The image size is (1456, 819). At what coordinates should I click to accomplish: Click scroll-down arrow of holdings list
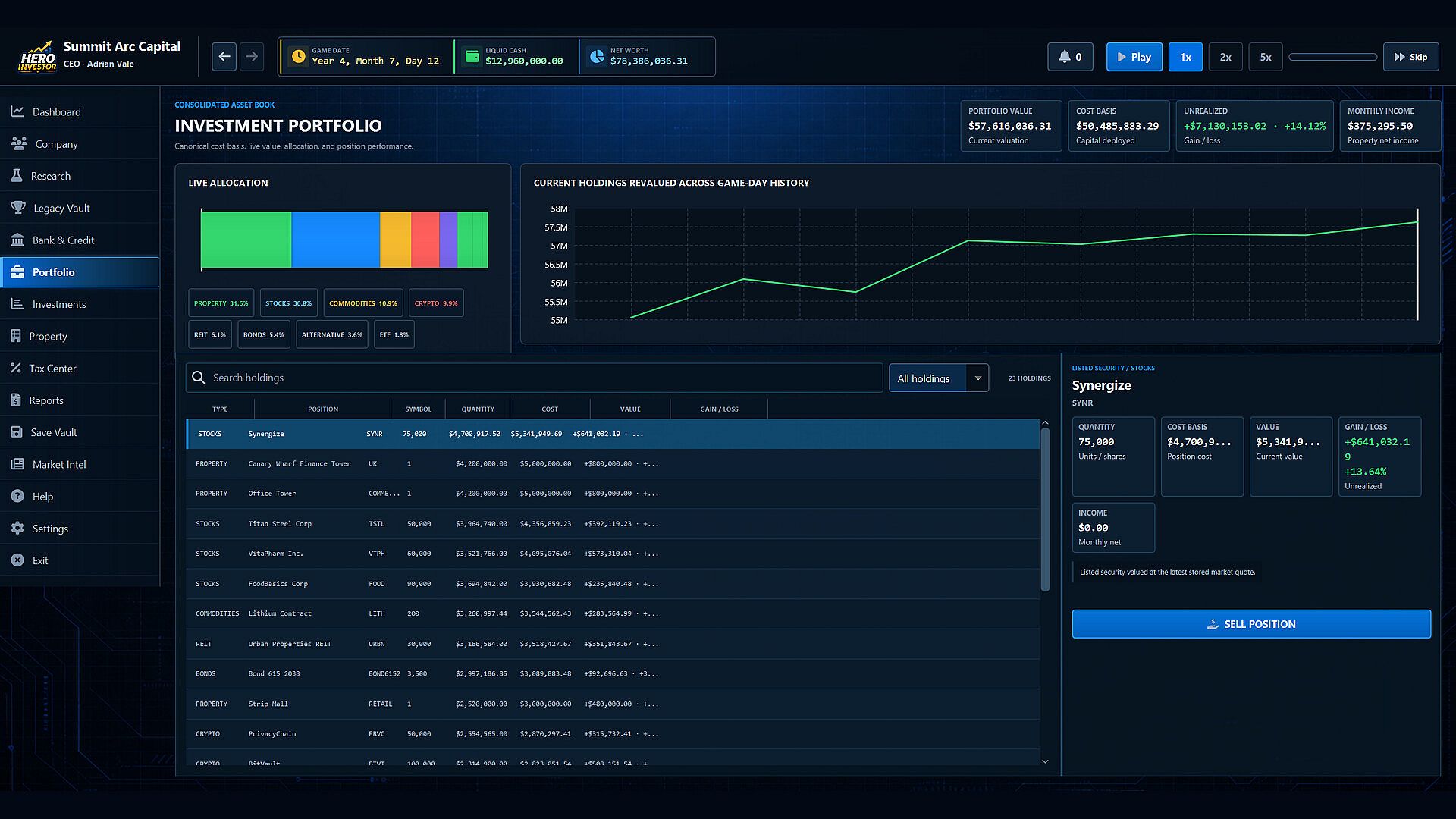(x=1045, y=761)
